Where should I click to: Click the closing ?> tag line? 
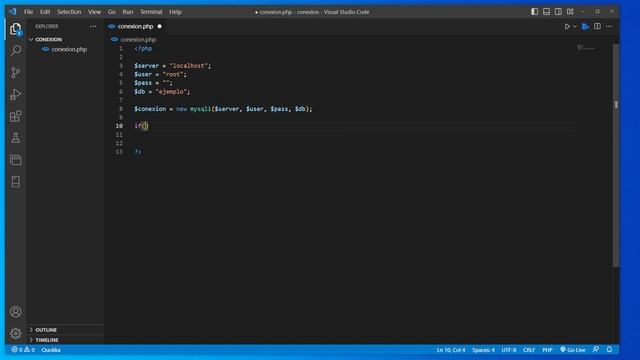coord(138,152)
